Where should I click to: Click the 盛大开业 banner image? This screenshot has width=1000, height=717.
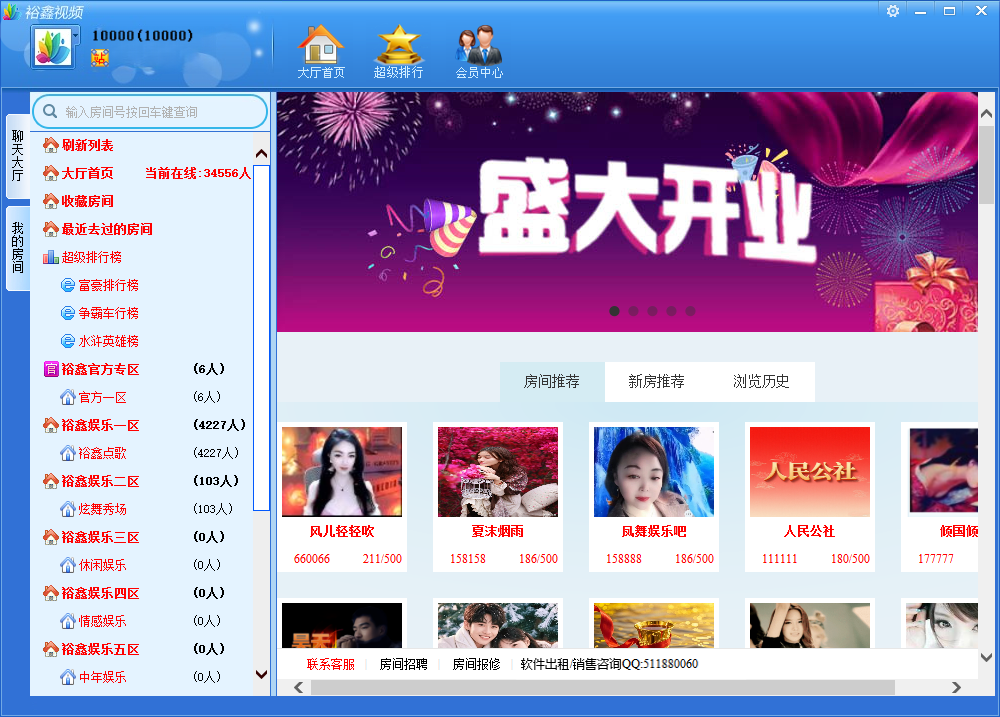(x=627, y=212)
